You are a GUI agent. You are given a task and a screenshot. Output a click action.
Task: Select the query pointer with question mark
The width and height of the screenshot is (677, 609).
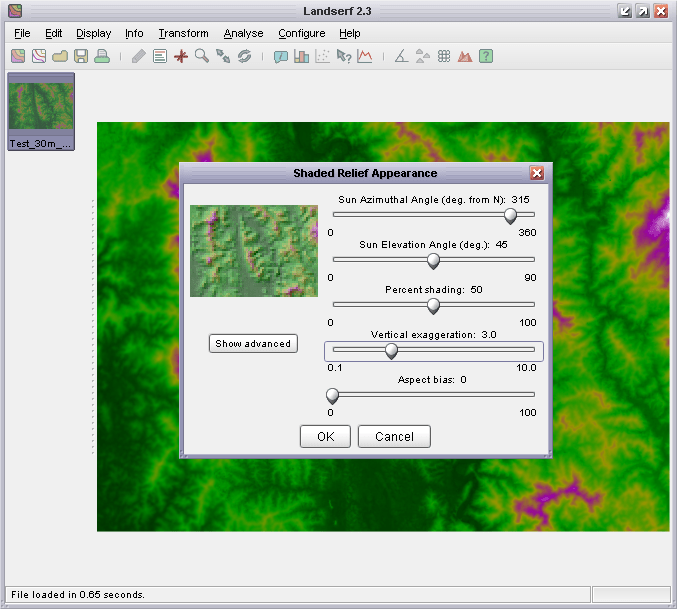coord(344,56)
